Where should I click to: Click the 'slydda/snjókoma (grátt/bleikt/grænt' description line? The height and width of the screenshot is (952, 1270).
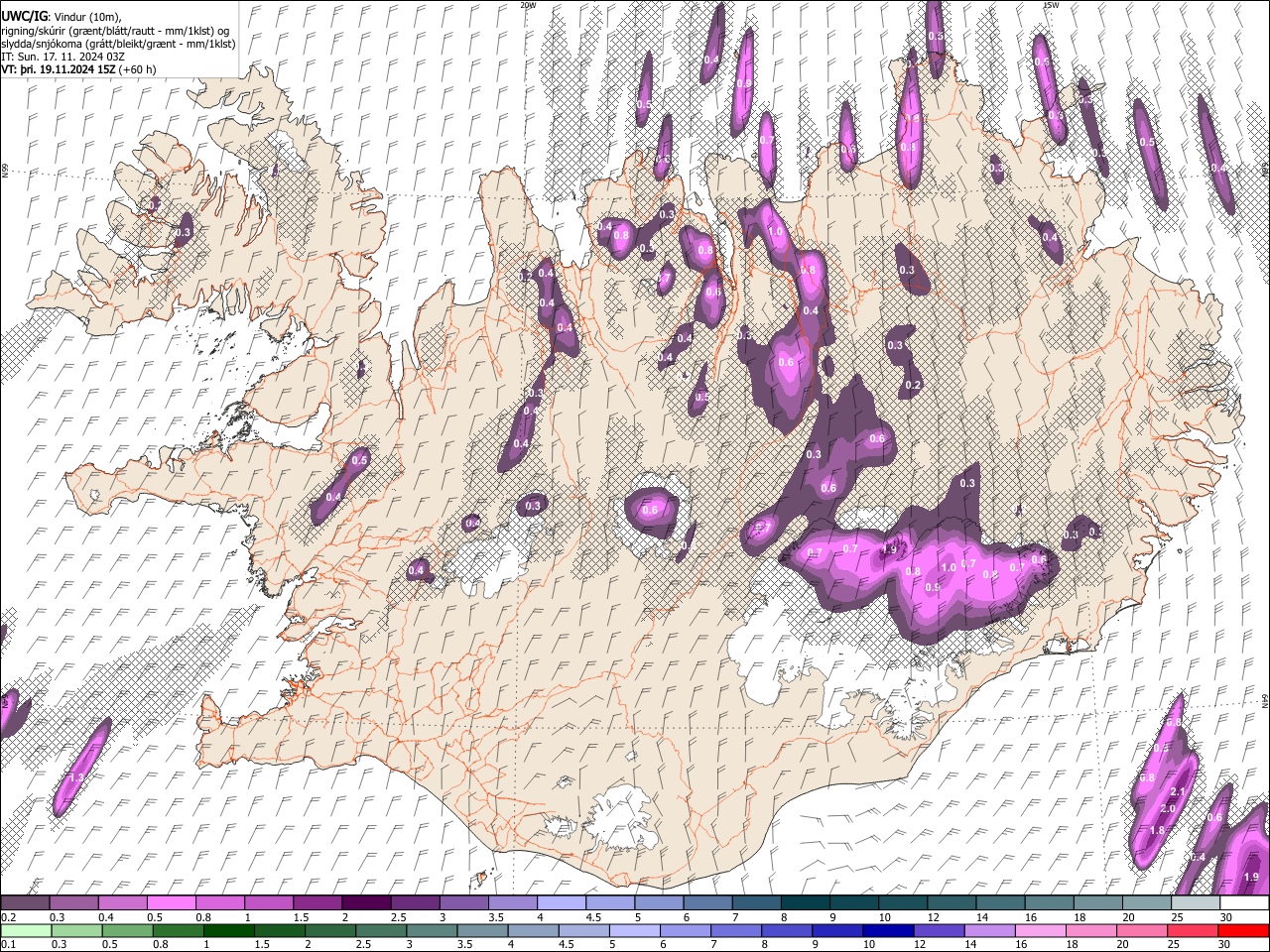point(118,44)
